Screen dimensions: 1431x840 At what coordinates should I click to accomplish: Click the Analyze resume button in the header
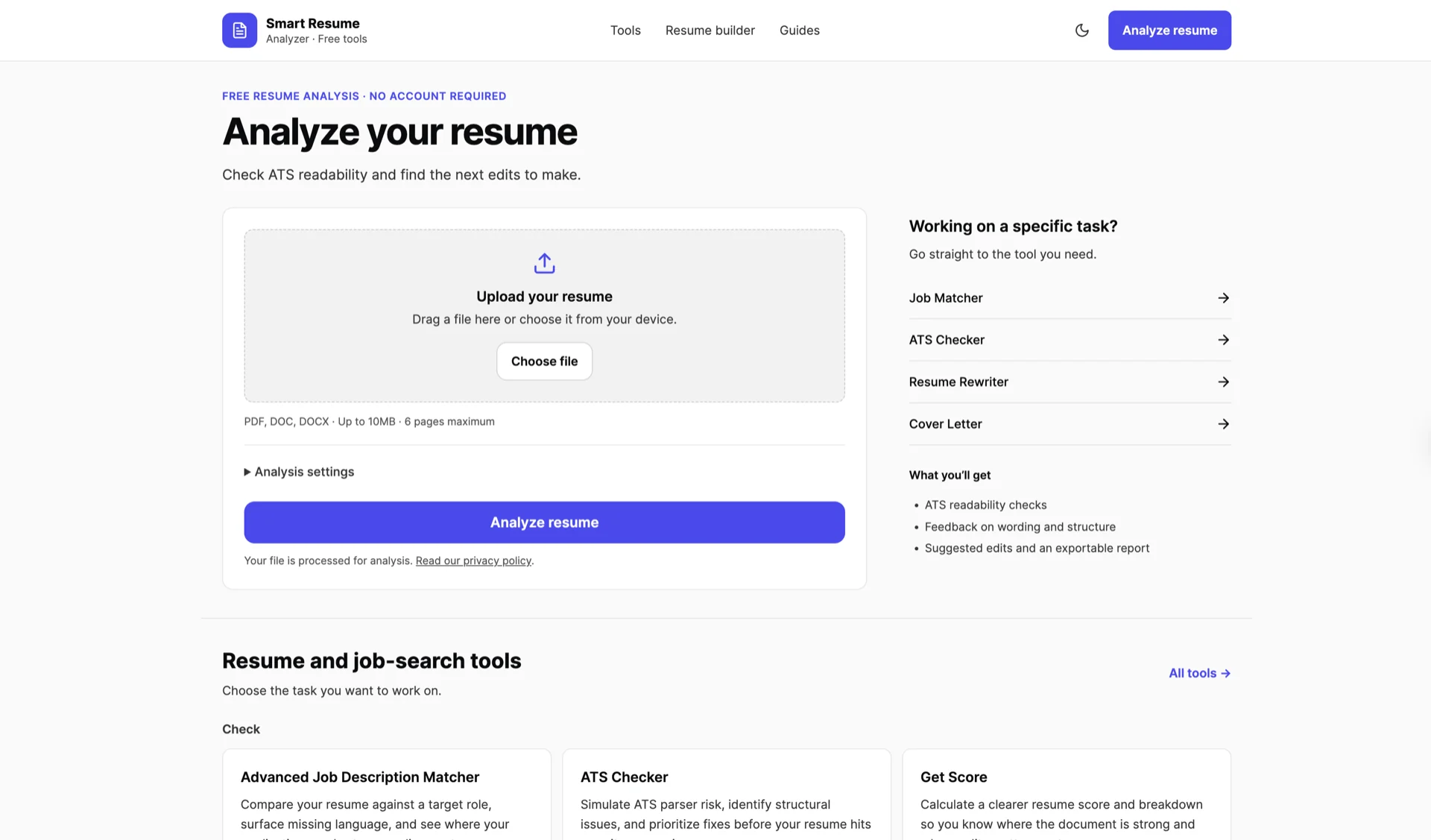(1169, 30)
